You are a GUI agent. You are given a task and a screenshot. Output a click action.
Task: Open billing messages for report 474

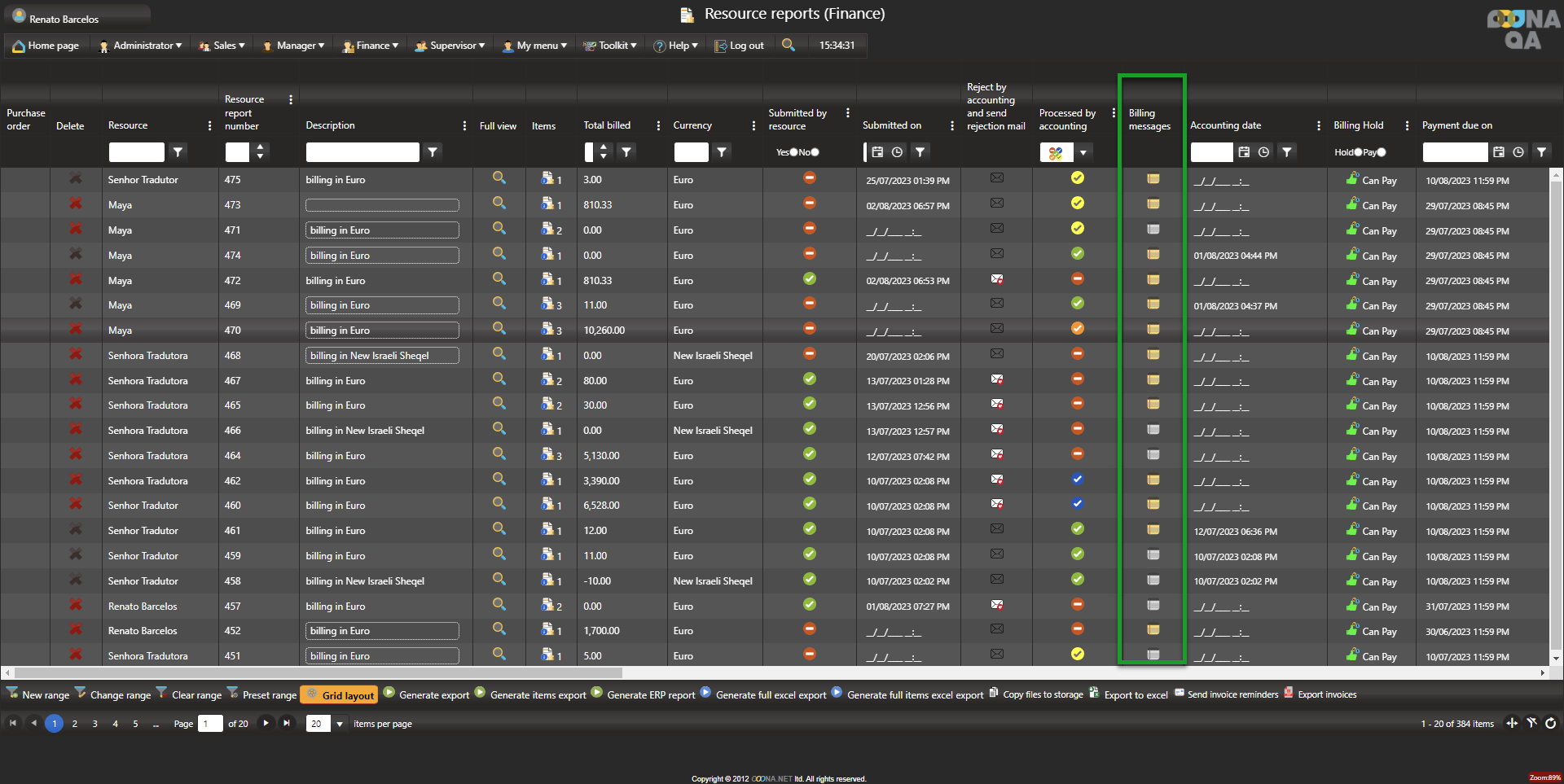1153,255
